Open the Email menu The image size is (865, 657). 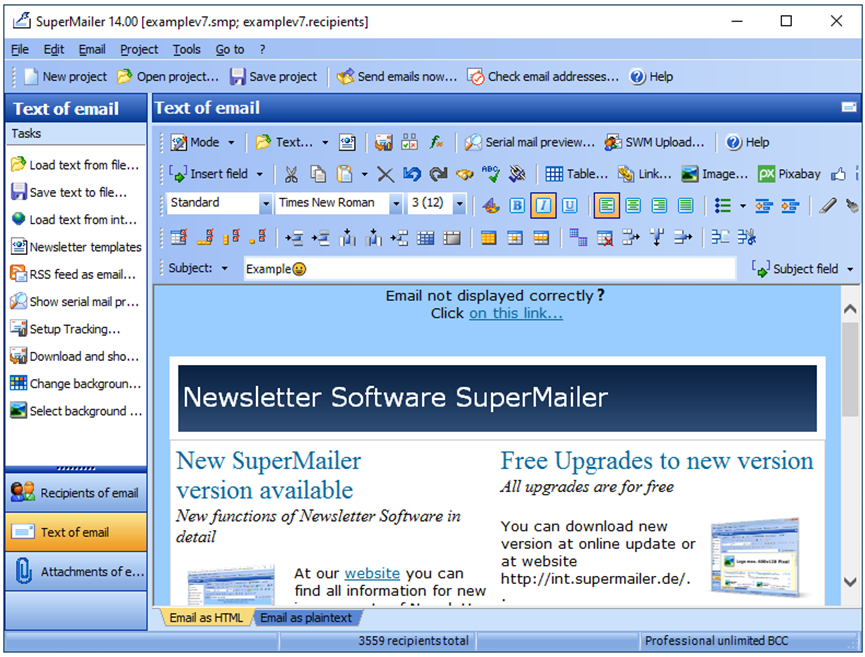(92, 50)
